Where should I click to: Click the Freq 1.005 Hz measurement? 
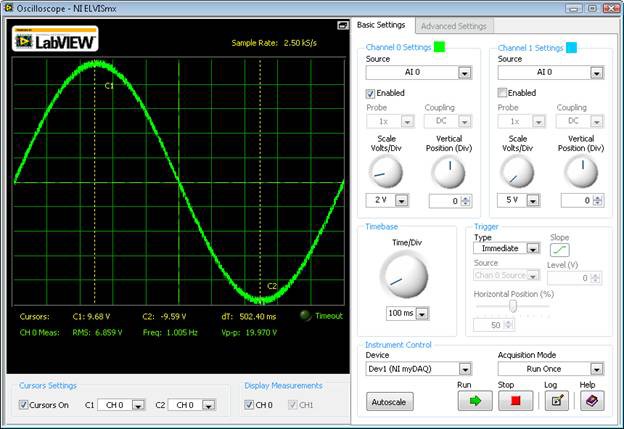[170, 333]
